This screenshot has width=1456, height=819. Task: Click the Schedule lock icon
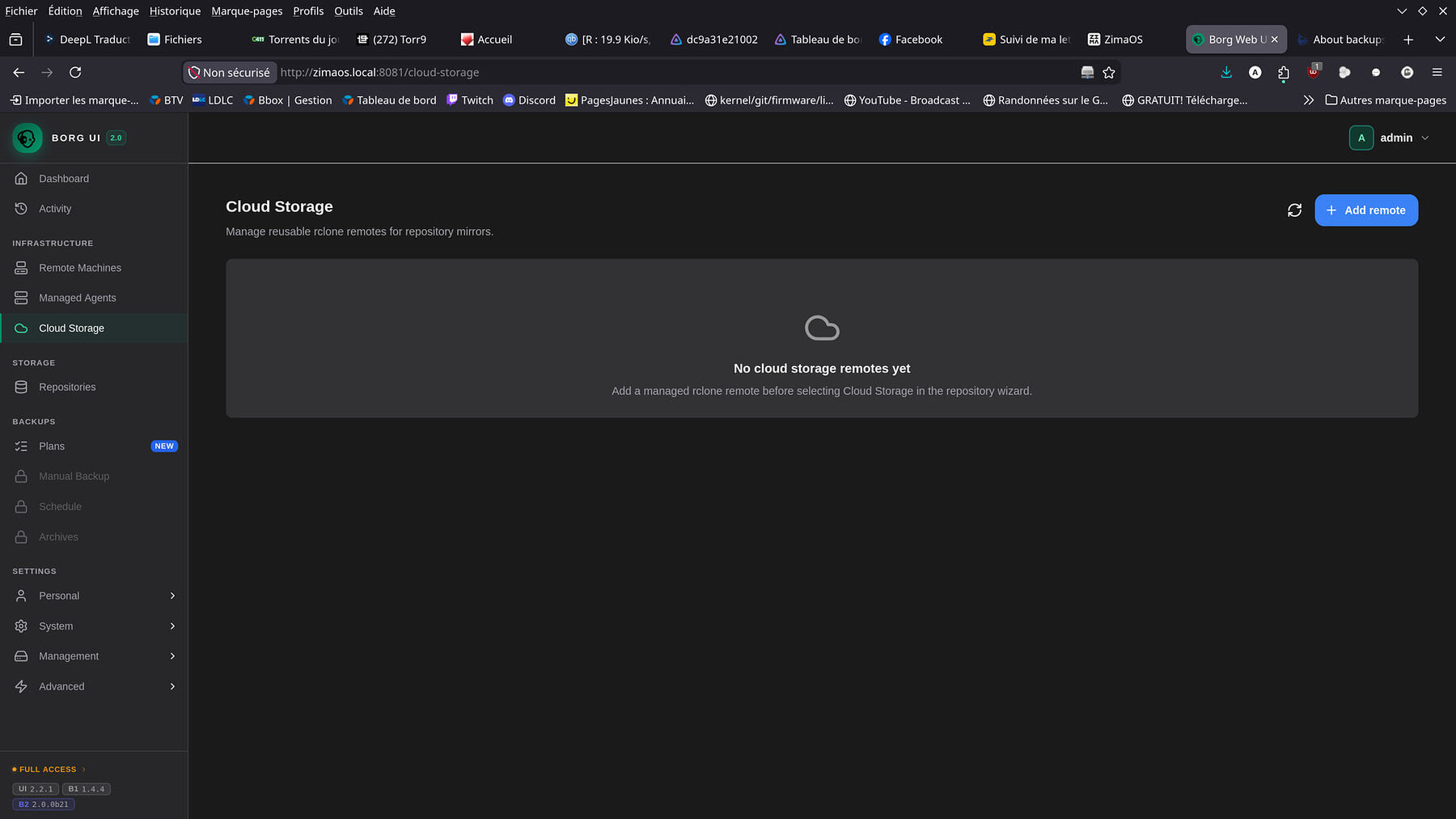[21, 507]
